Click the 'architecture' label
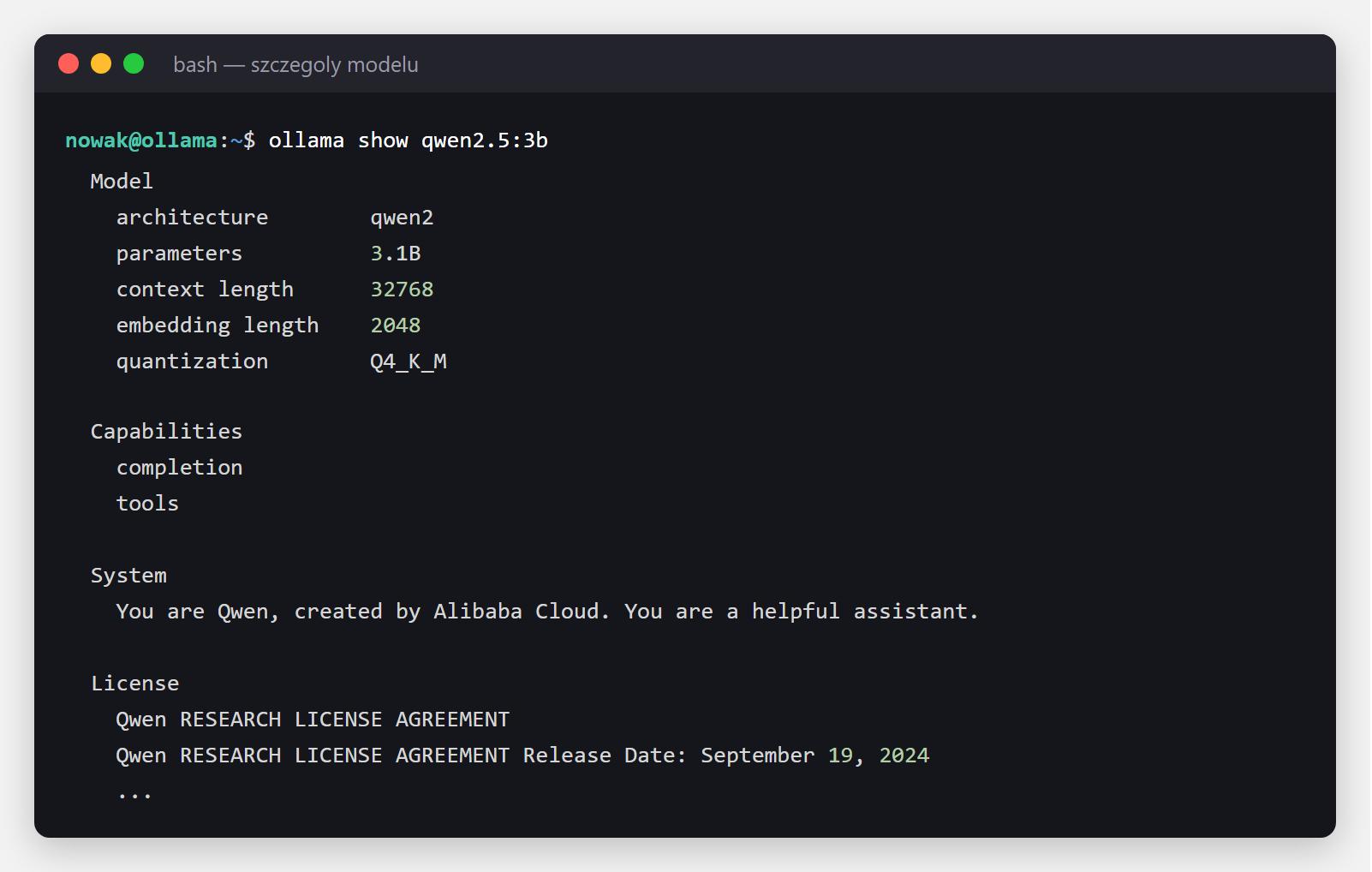The height and width of the screenshot is (872, 1372). coord(193,218)
